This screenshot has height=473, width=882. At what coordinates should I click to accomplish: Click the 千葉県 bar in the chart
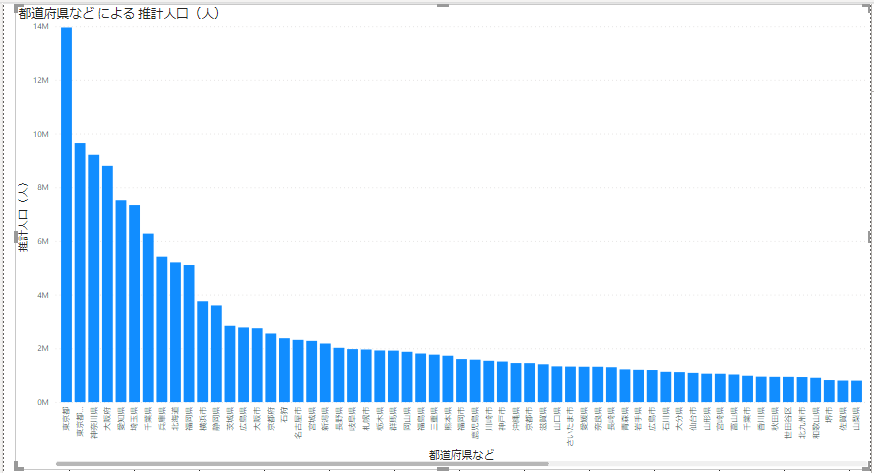coord(148,318)
